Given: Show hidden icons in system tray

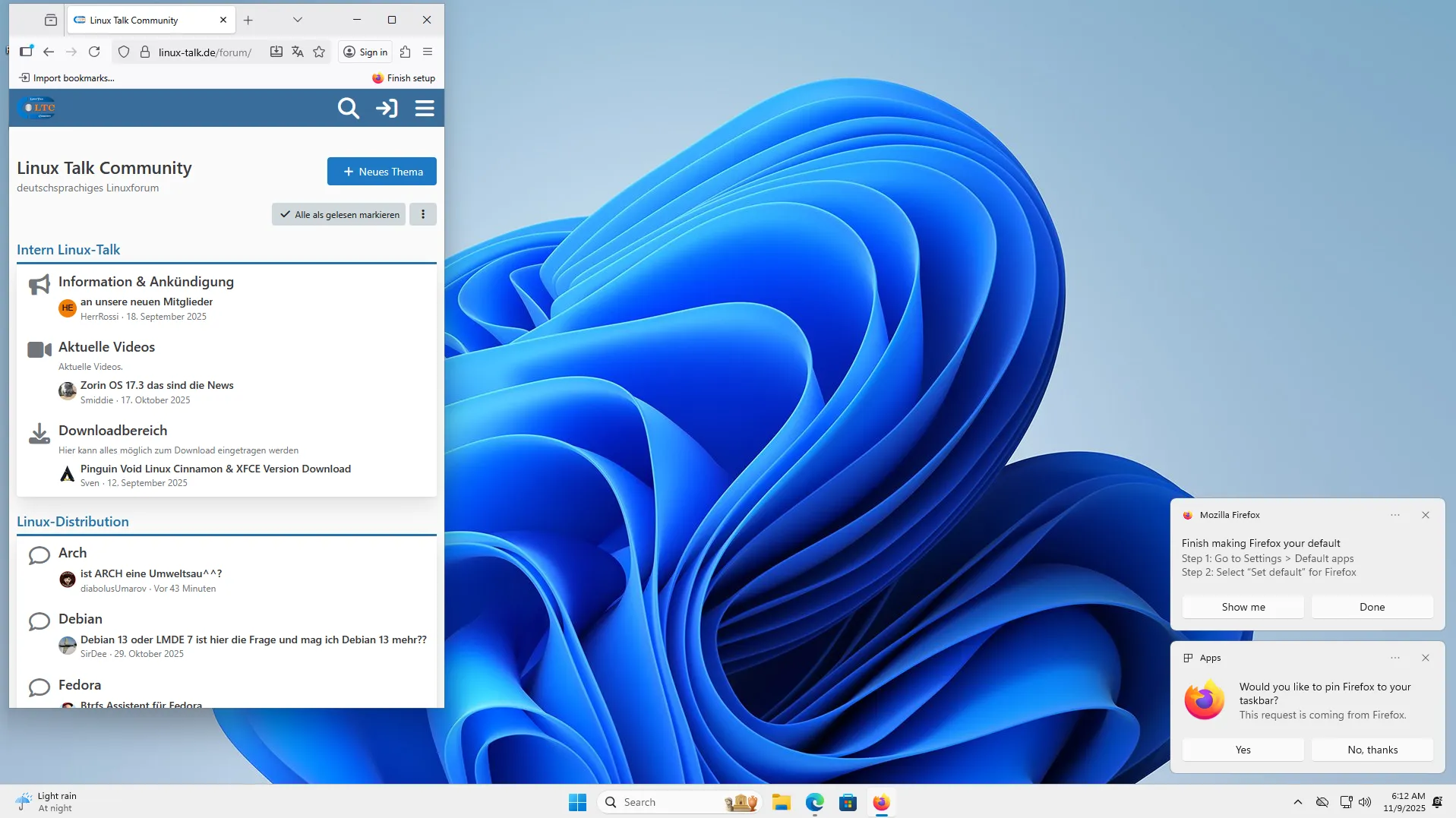Looking at the screenshot, I should [x=1297, y=802].
